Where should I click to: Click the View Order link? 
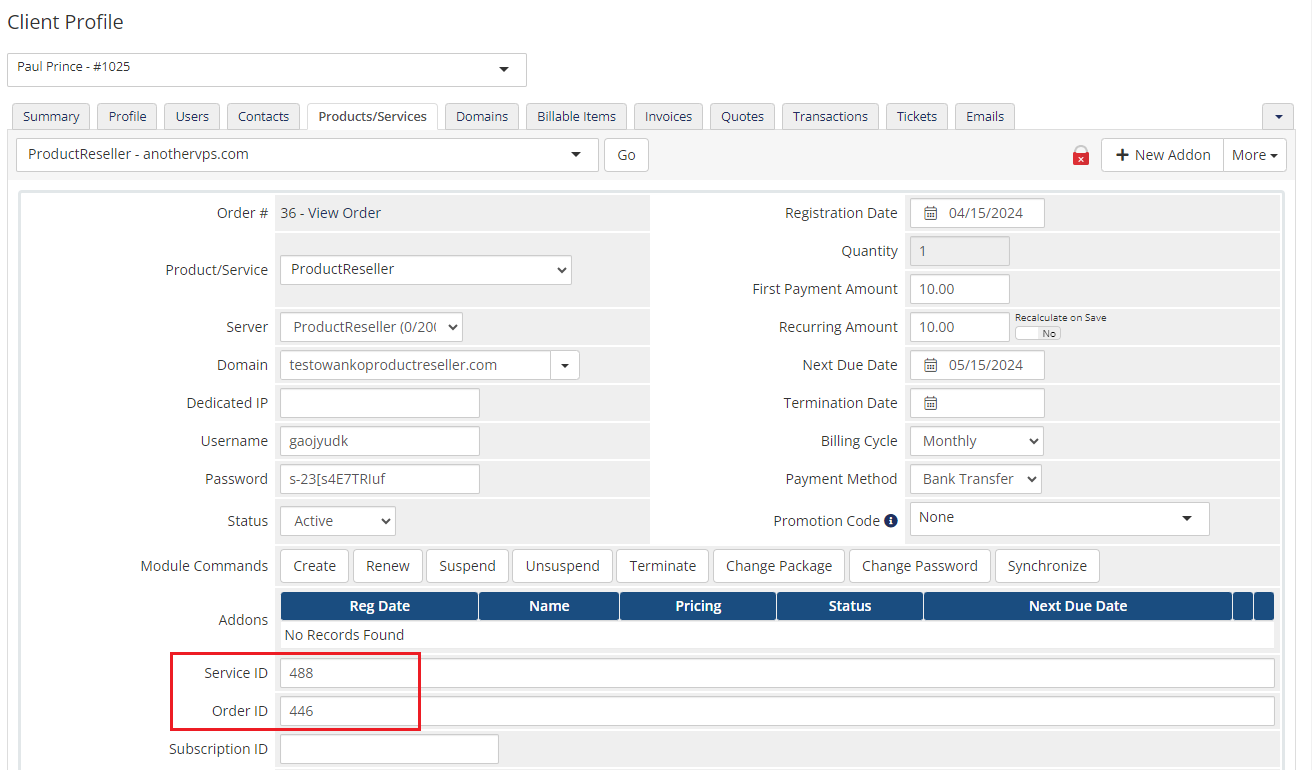pos(344,213)
